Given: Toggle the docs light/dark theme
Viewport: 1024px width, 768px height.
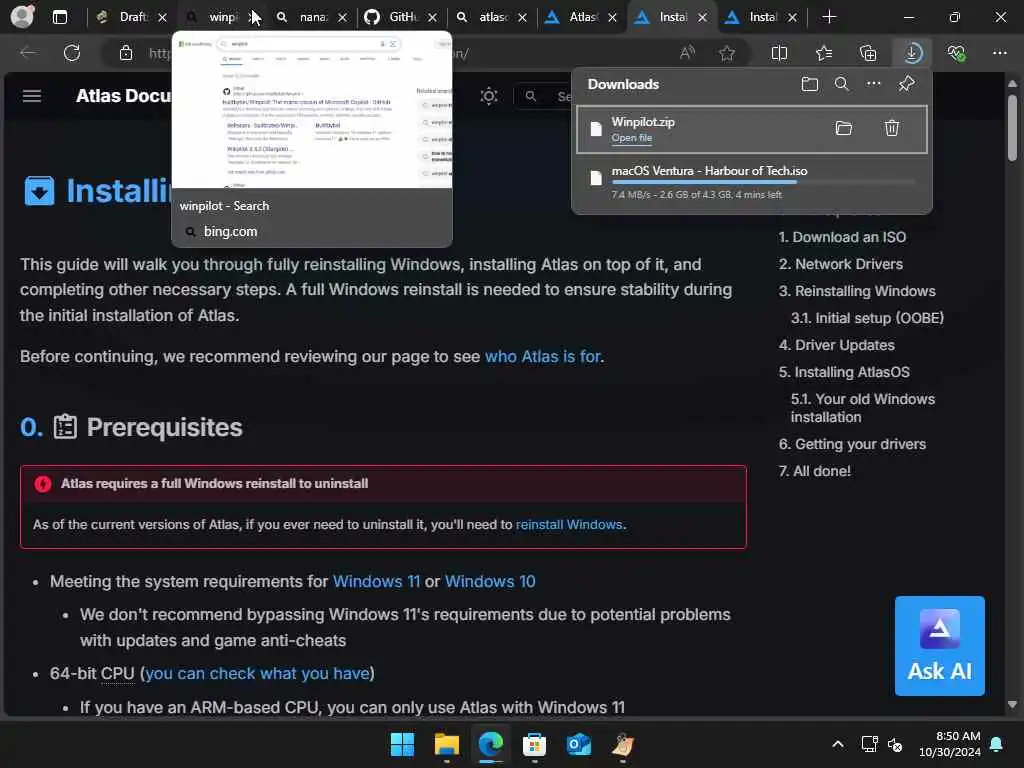Looking at the screenshot, I should [489, 96].
